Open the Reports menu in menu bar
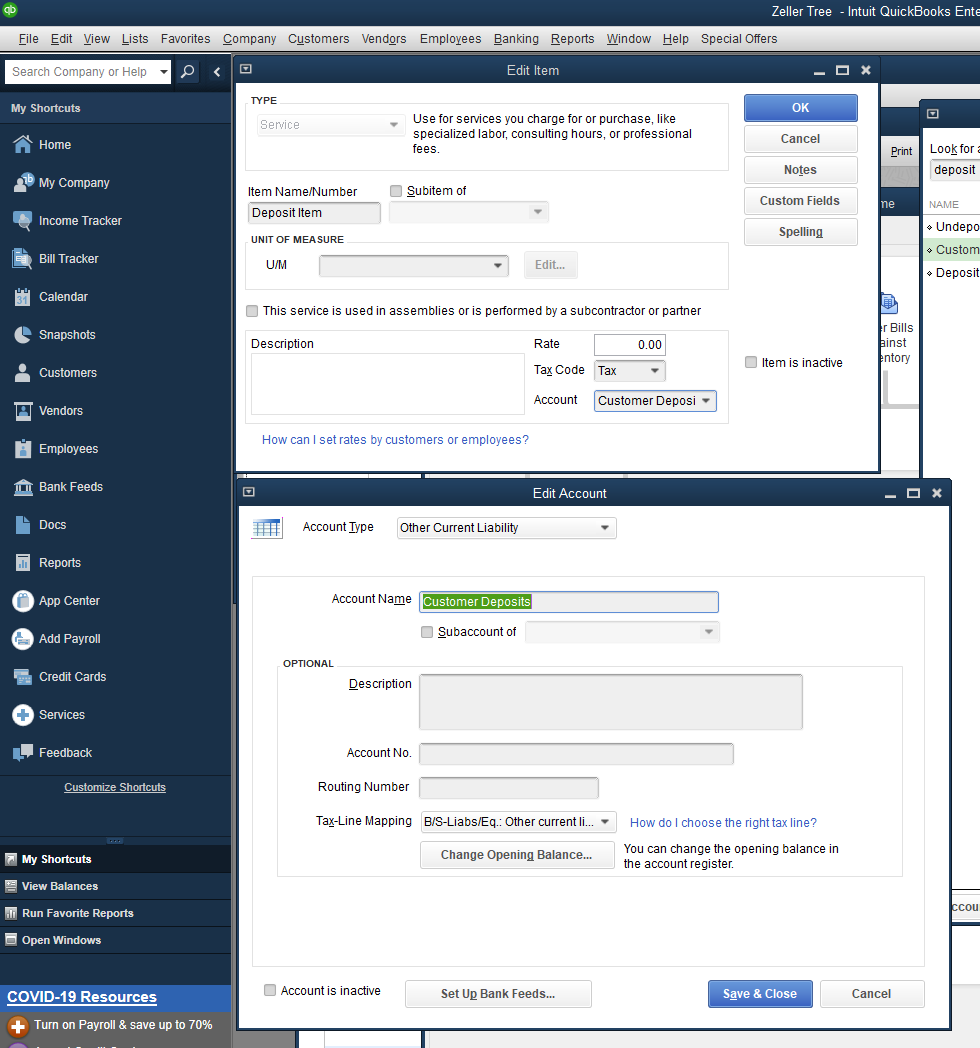The height and width of the screenshot is (1048, 980). coord(572,39)
